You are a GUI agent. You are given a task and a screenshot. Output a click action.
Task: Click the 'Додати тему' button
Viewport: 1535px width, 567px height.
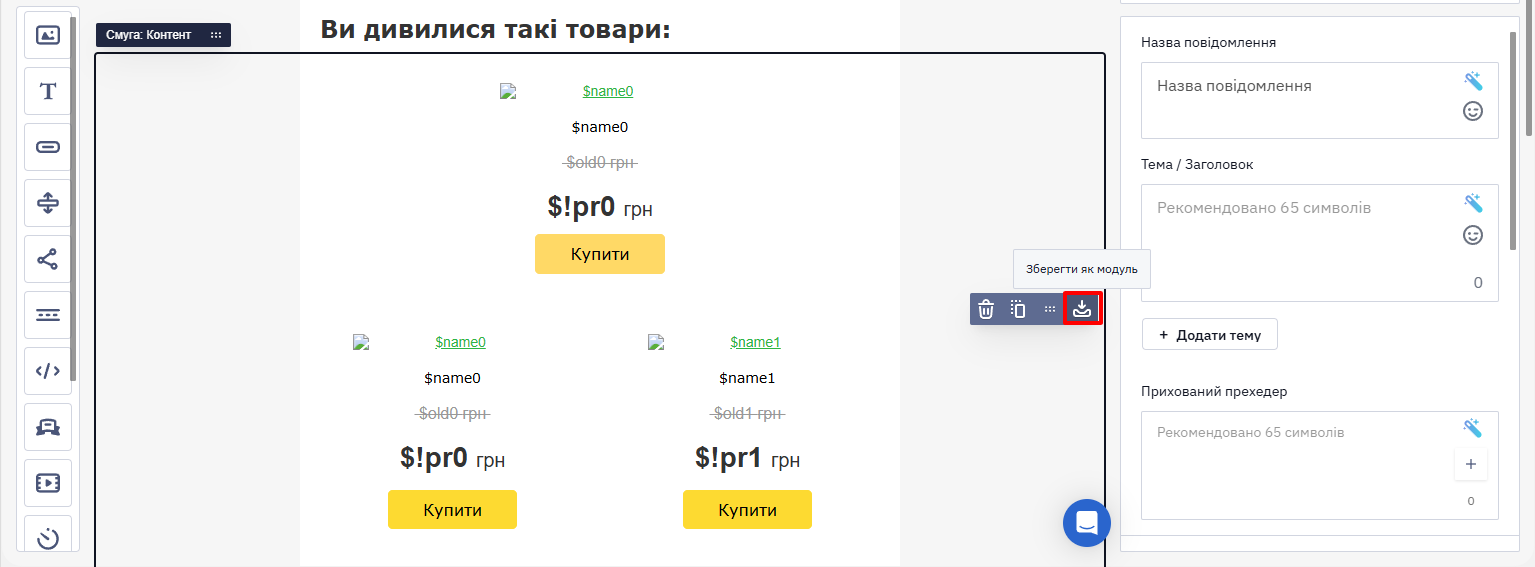point(1210,335)
